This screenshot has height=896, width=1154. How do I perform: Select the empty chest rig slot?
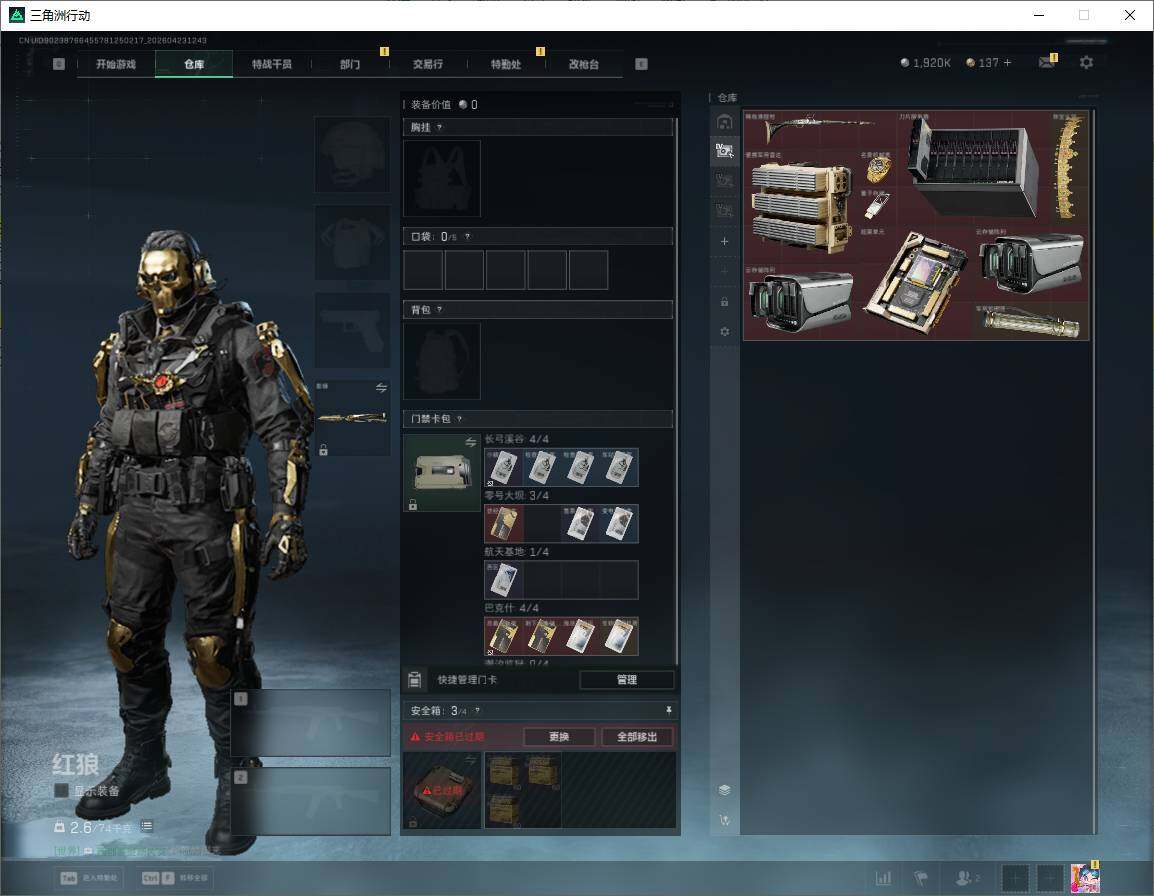(442, 179)
